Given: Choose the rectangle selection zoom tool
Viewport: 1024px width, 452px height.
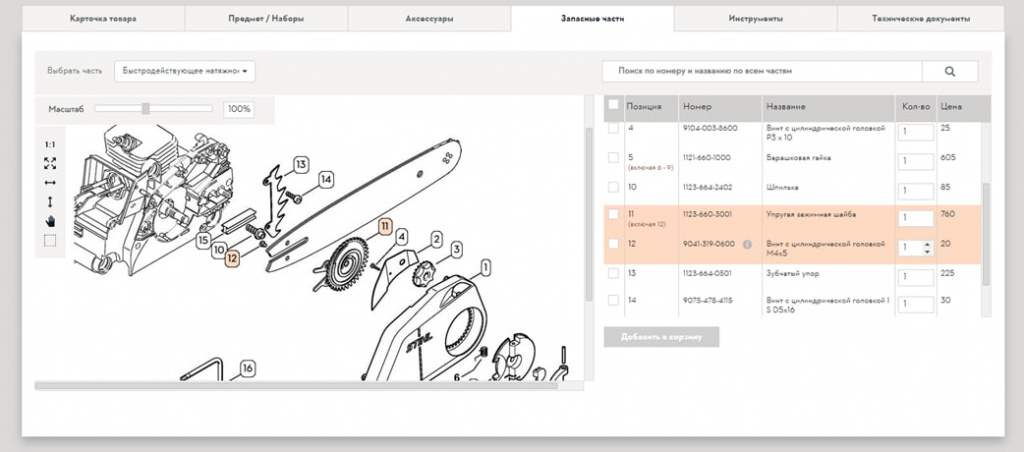Looking at the screenshot, I should (50, 240).
